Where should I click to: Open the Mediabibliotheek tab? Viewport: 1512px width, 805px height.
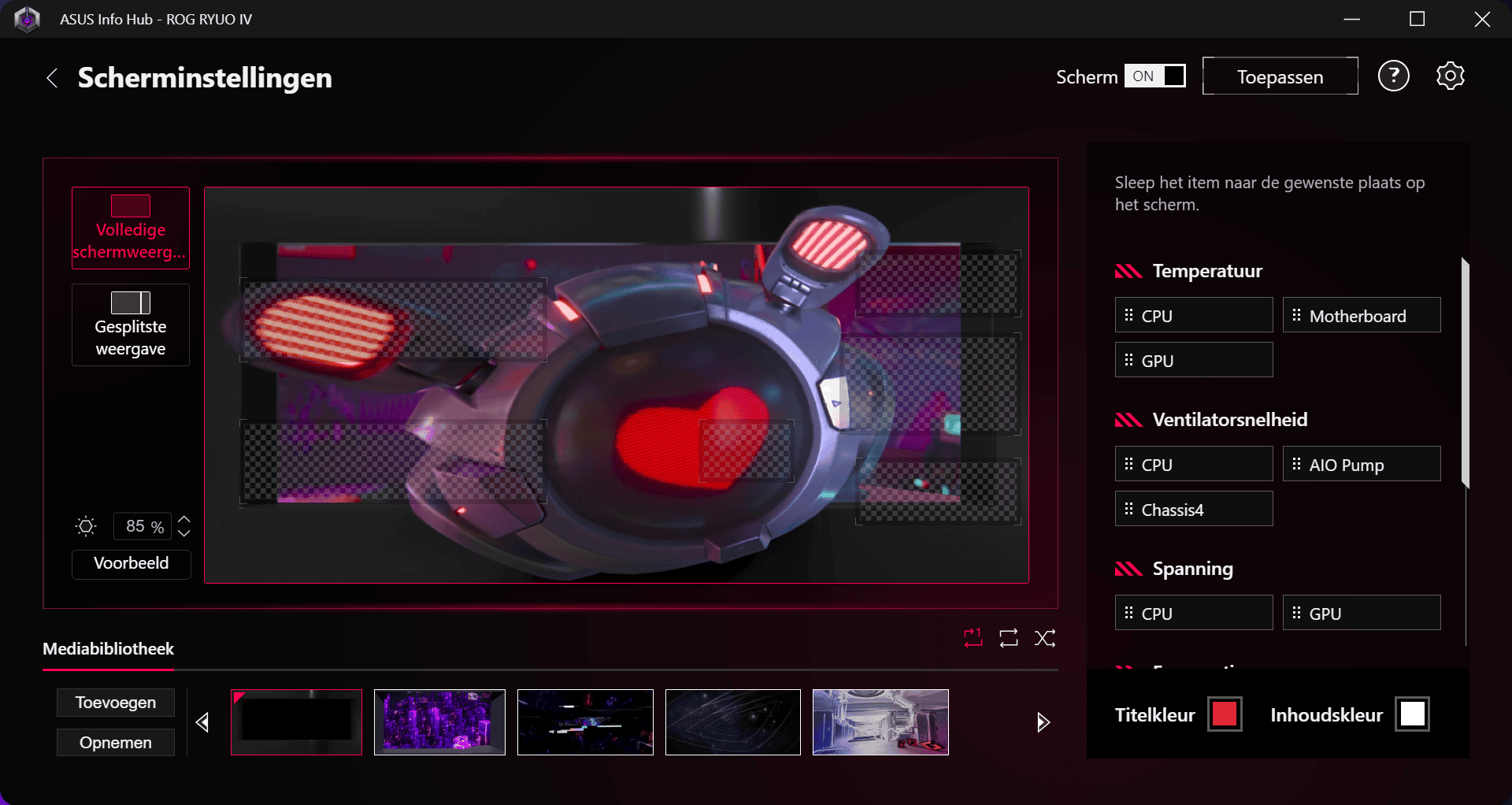tap(108, 649)
